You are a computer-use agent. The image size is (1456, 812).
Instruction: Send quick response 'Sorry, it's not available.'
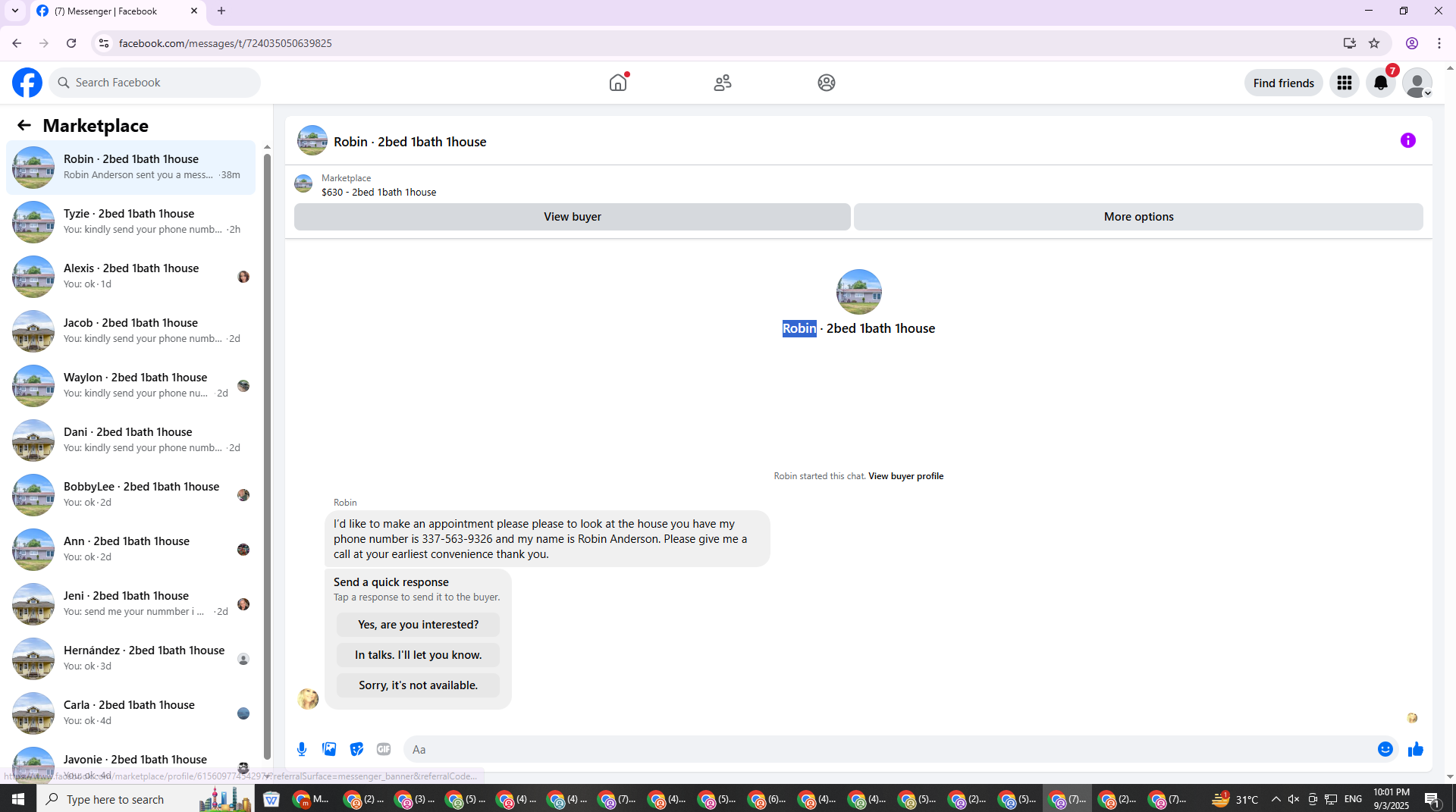tap(418, 685)
